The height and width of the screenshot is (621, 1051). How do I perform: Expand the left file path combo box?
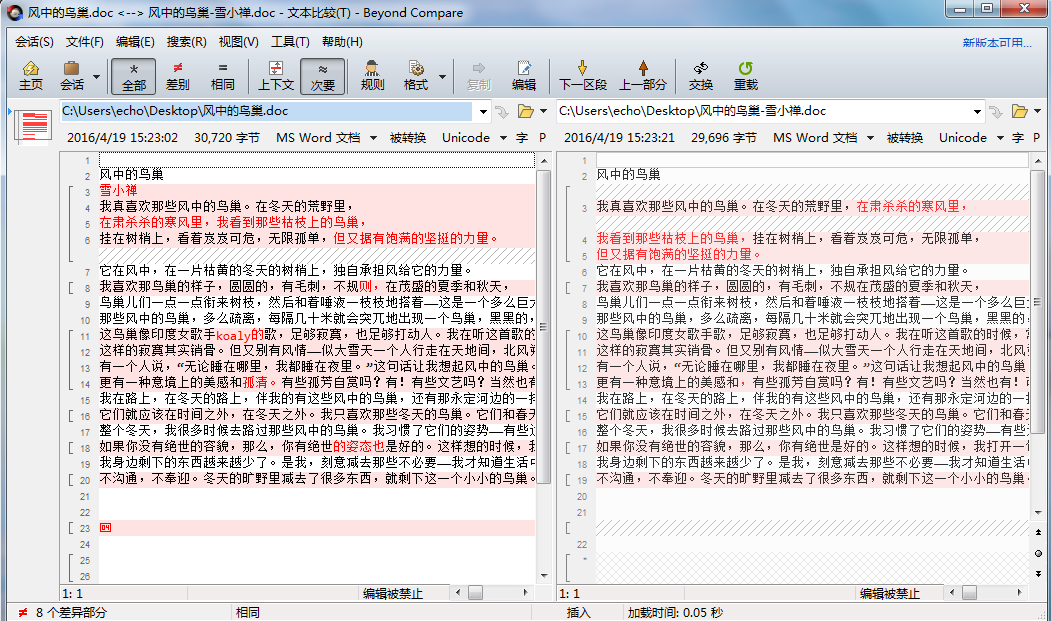point(482,111)
